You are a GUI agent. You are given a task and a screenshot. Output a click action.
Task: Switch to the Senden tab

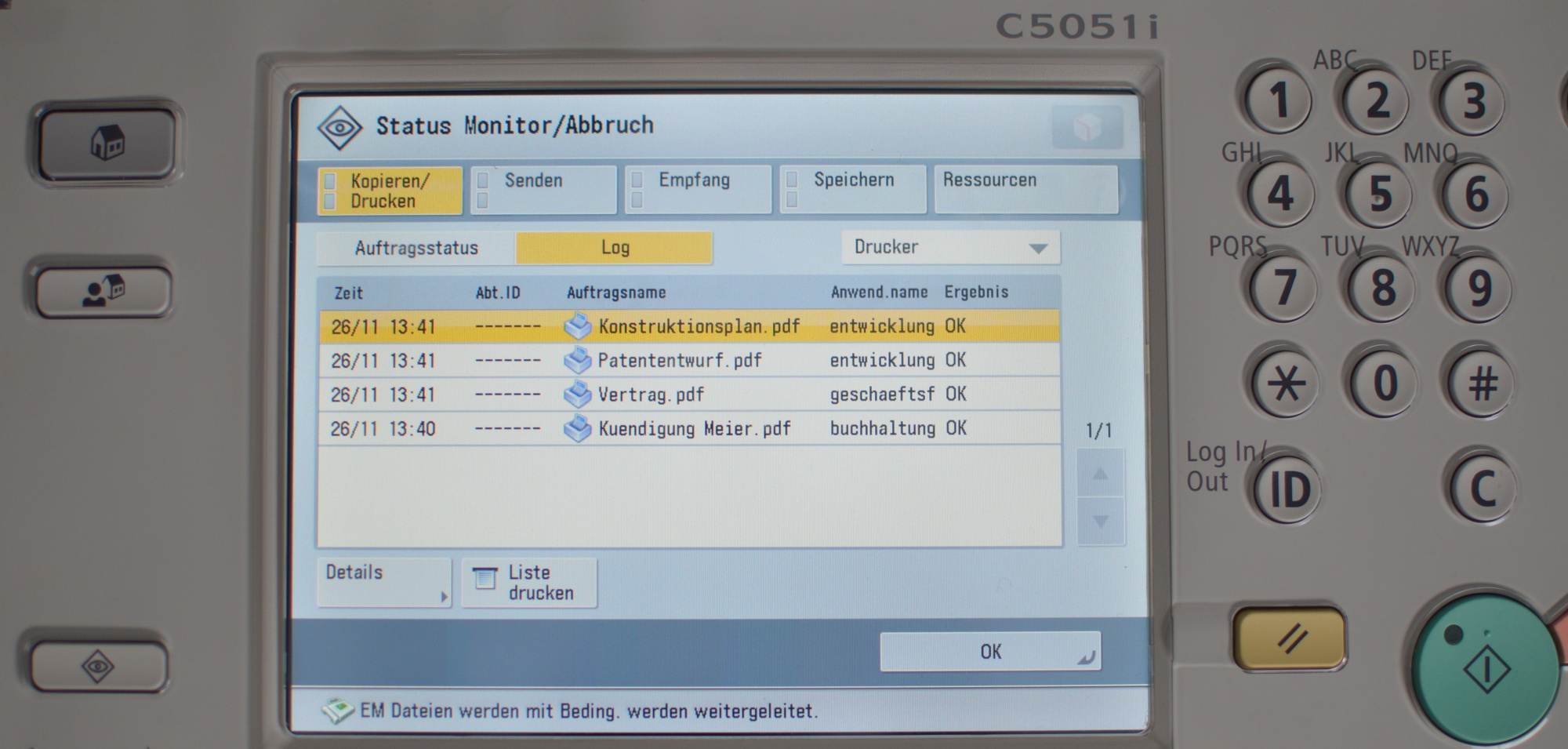543,190
